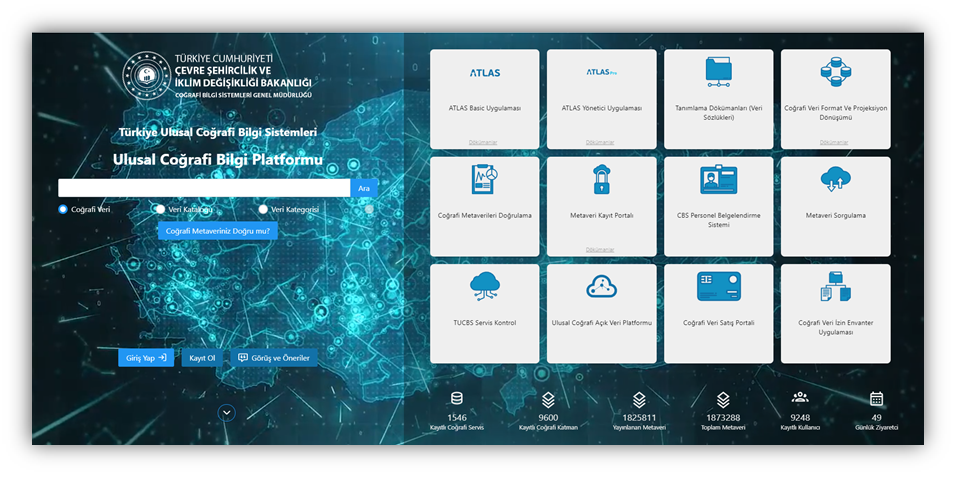956x477 pixels.
Task: Open Ulusal Coğrafi Açık Veri Platformu label
Action: tap(602, 323)
